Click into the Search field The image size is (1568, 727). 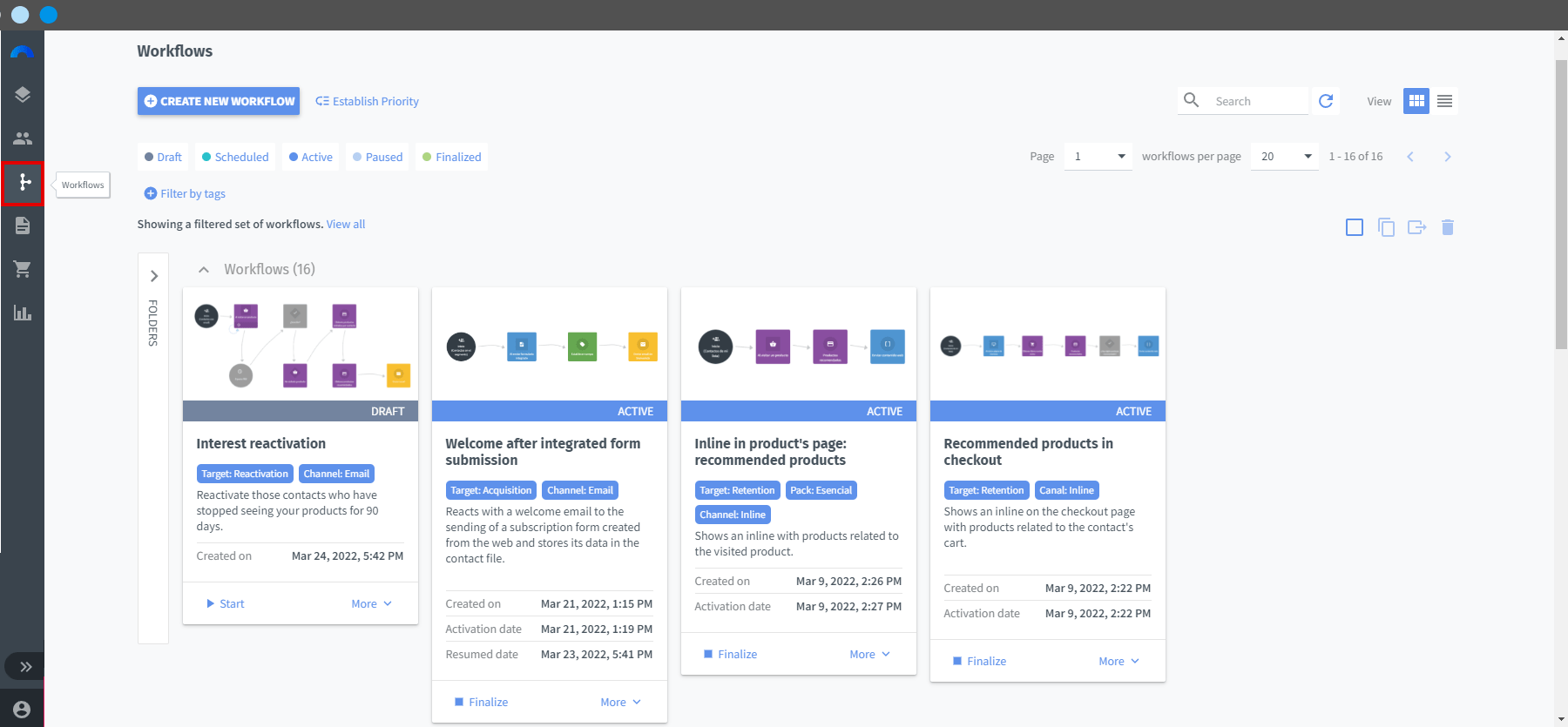1260,101
